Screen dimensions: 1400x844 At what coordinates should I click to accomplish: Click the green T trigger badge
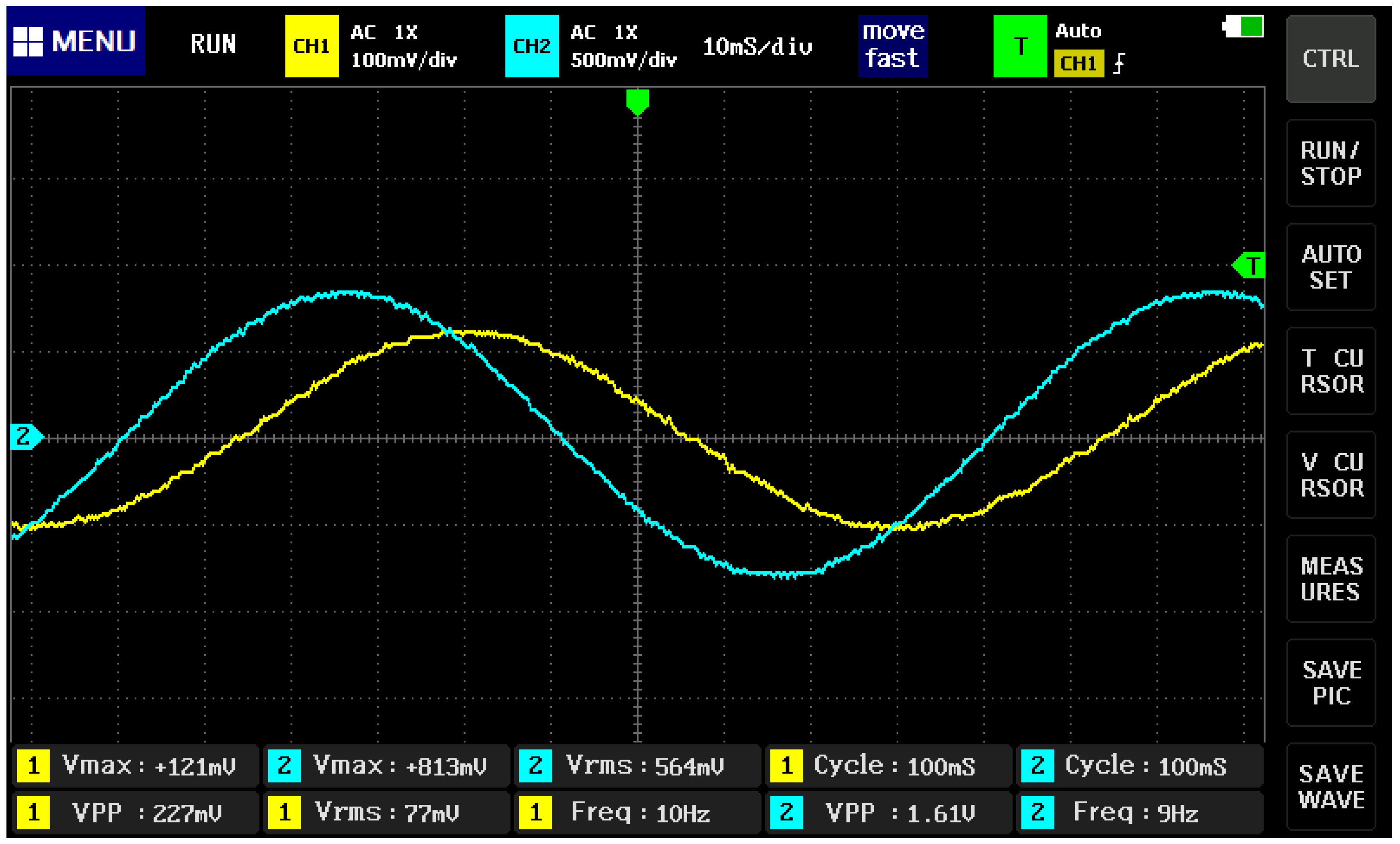click(x=1020, y=46)
